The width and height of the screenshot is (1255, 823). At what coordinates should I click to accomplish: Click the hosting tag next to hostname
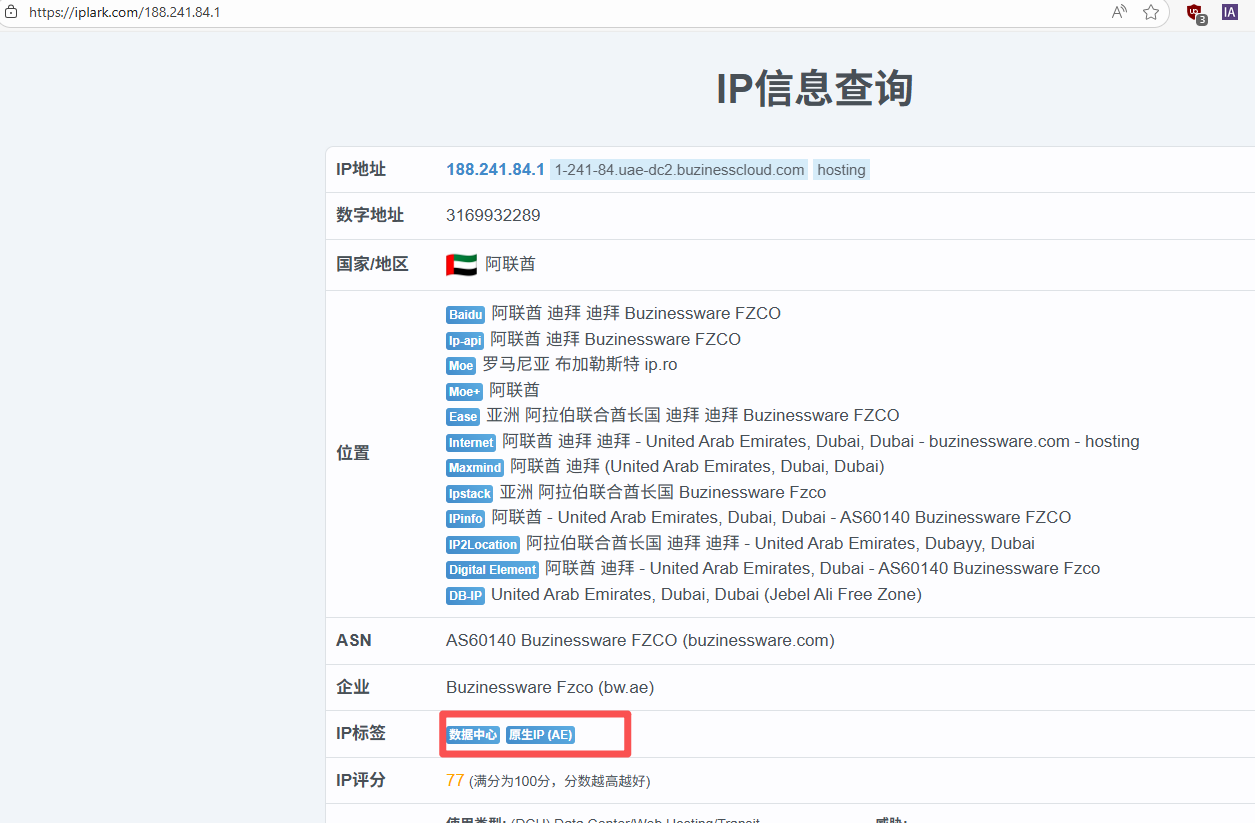[x=841, y=170]
